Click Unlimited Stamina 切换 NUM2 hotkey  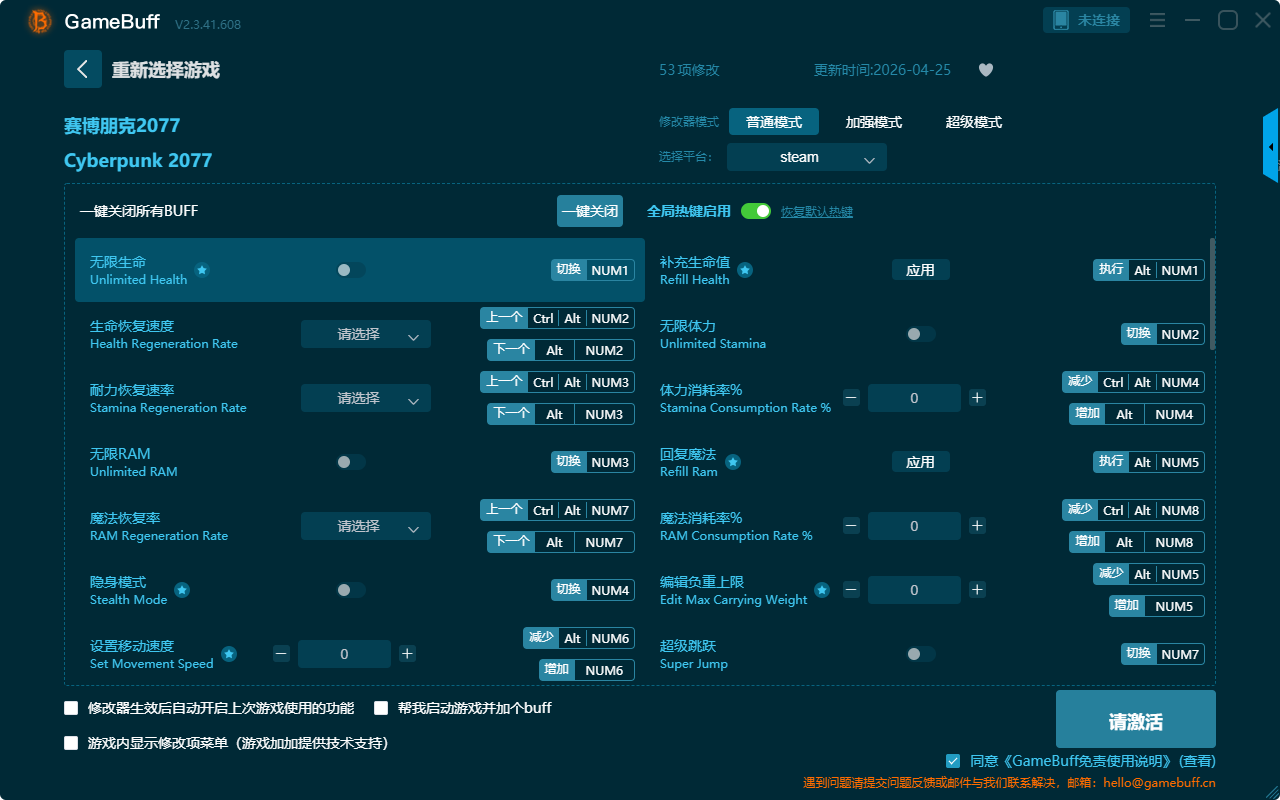1163,334
